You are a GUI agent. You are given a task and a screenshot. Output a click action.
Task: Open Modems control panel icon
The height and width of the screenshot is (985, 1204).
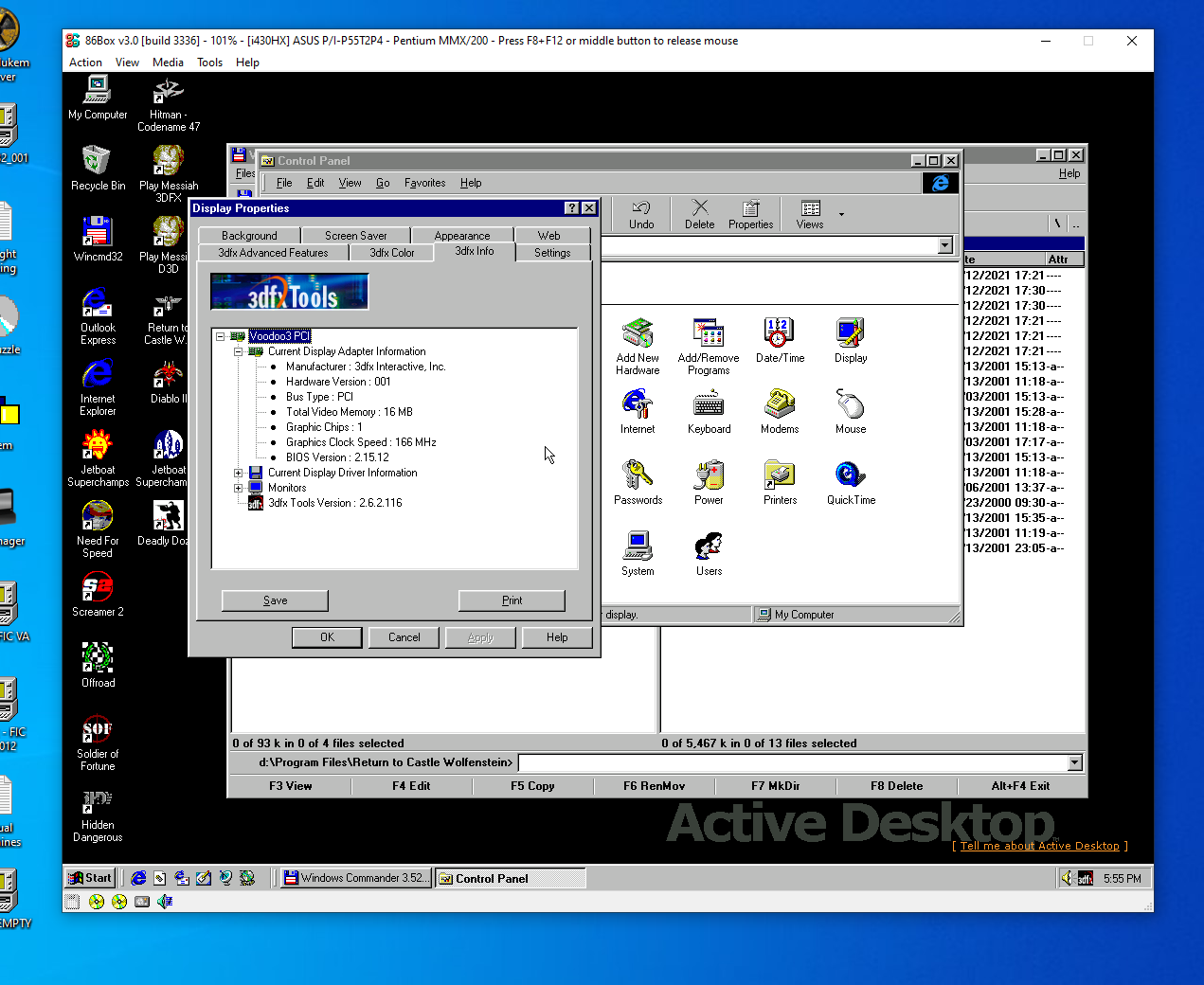(780, 412)
